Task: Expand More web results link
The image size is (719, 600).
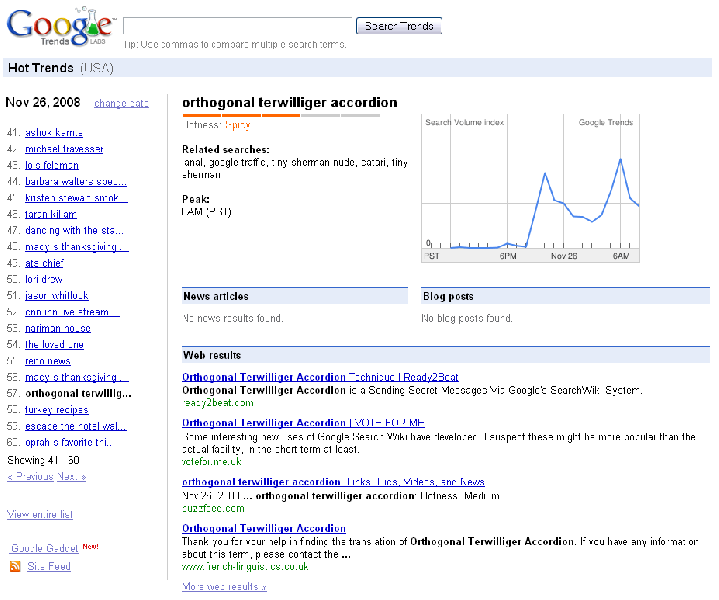Action: point(224,586)
